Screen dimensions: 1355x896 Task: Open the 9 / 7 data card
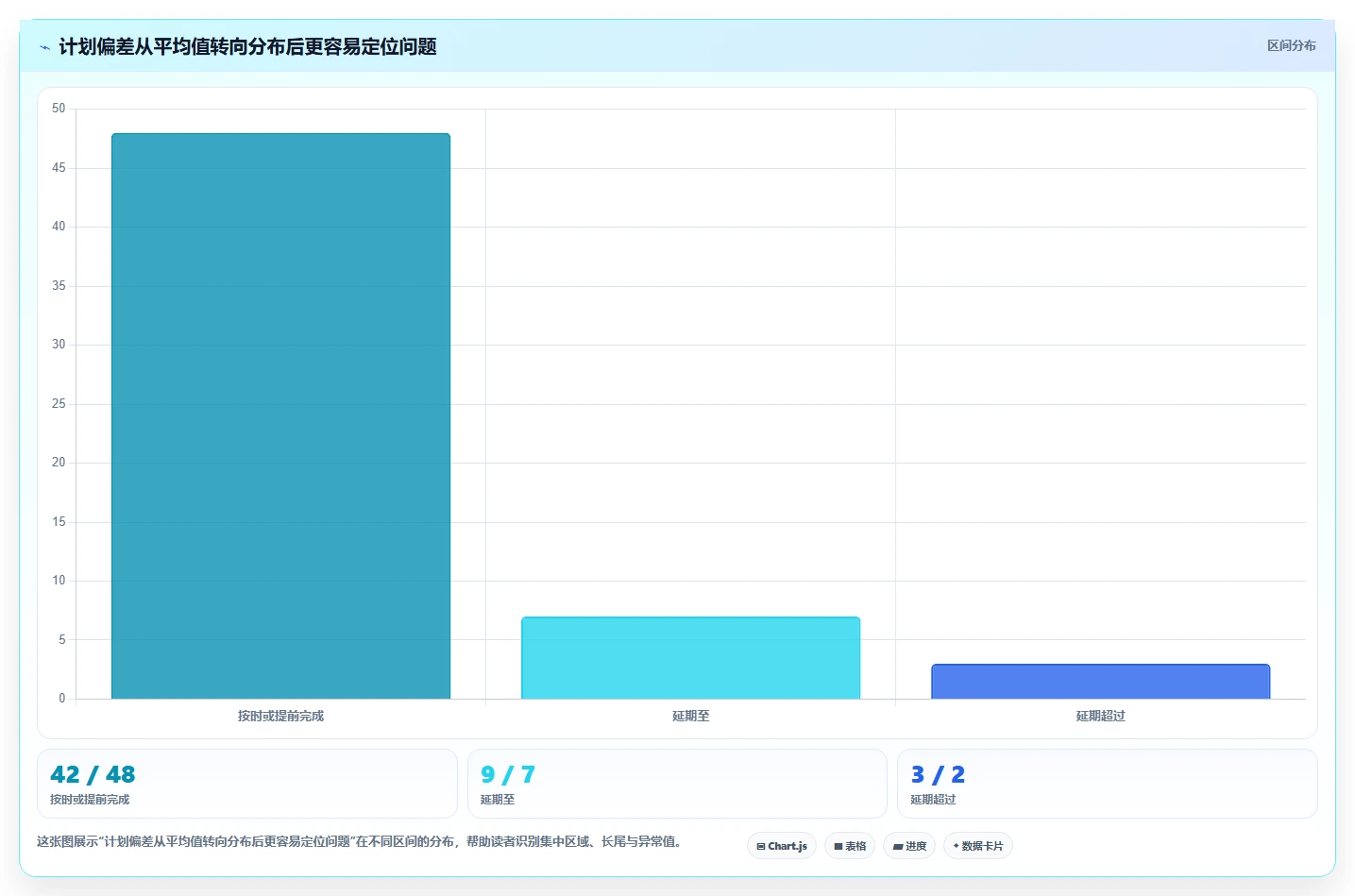[677, 784]
